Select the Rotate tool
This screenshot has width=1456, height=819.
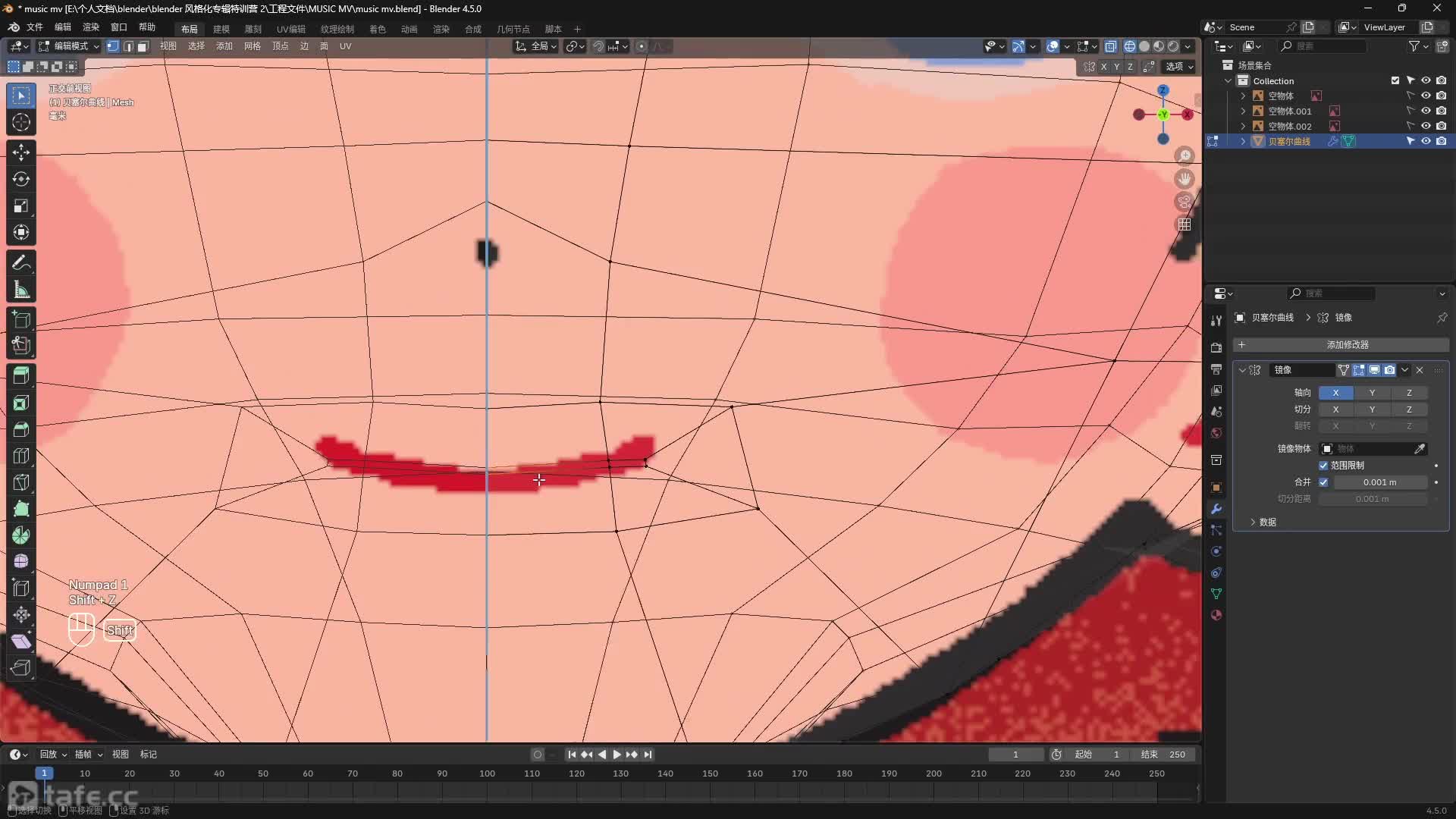21,179
